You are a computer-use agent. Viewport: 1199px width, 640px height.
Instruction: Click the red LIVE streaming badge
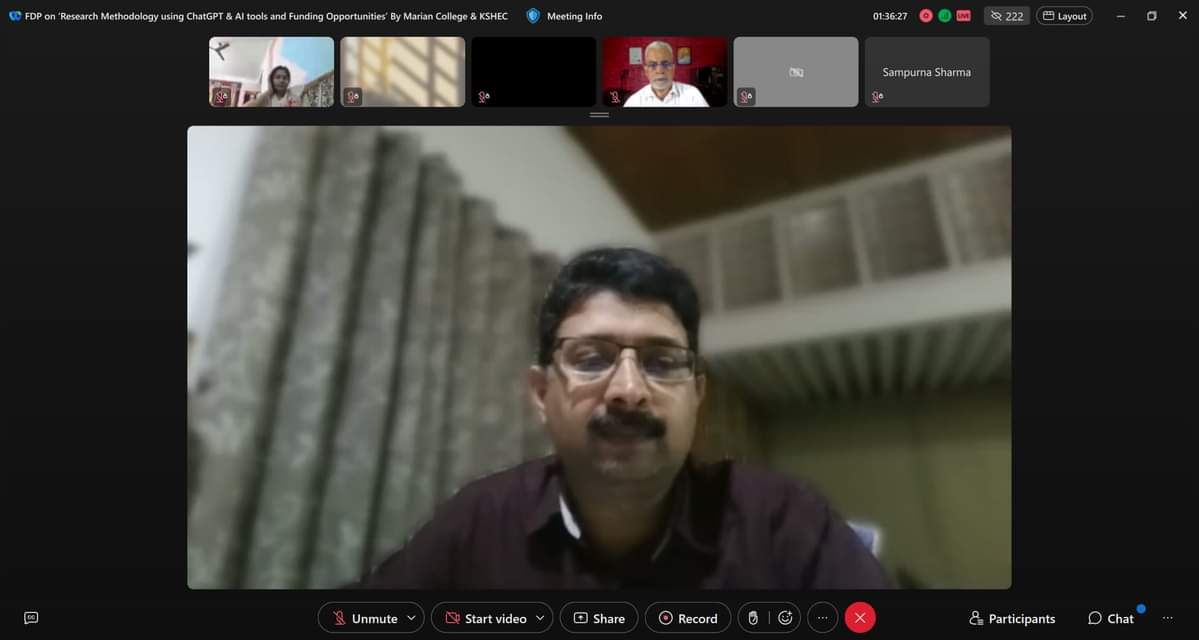point(963,16)
